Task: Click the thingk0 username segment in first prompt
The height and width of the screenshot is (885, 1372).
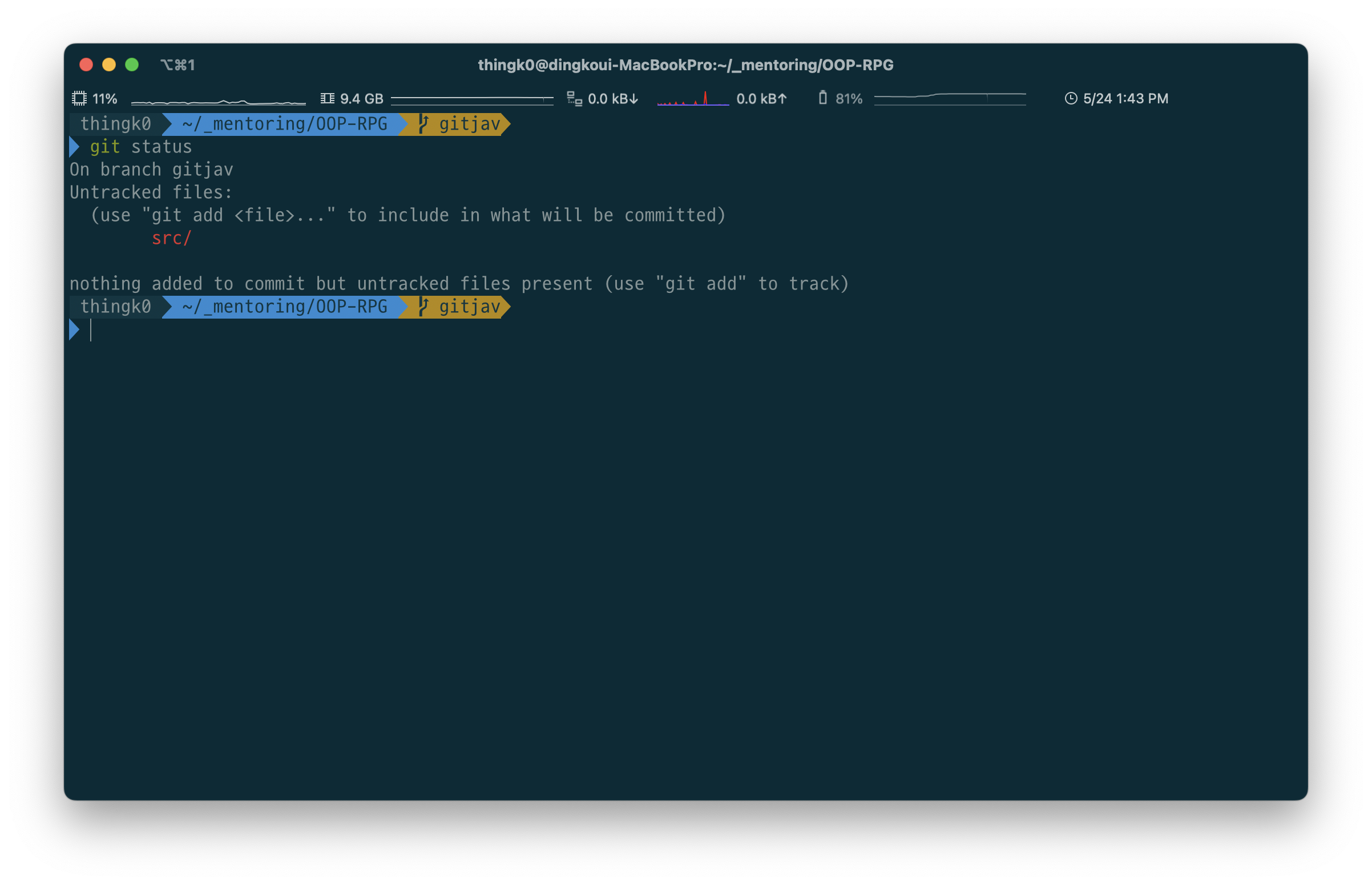Action: pyautogui.click(x=115, y=123)
